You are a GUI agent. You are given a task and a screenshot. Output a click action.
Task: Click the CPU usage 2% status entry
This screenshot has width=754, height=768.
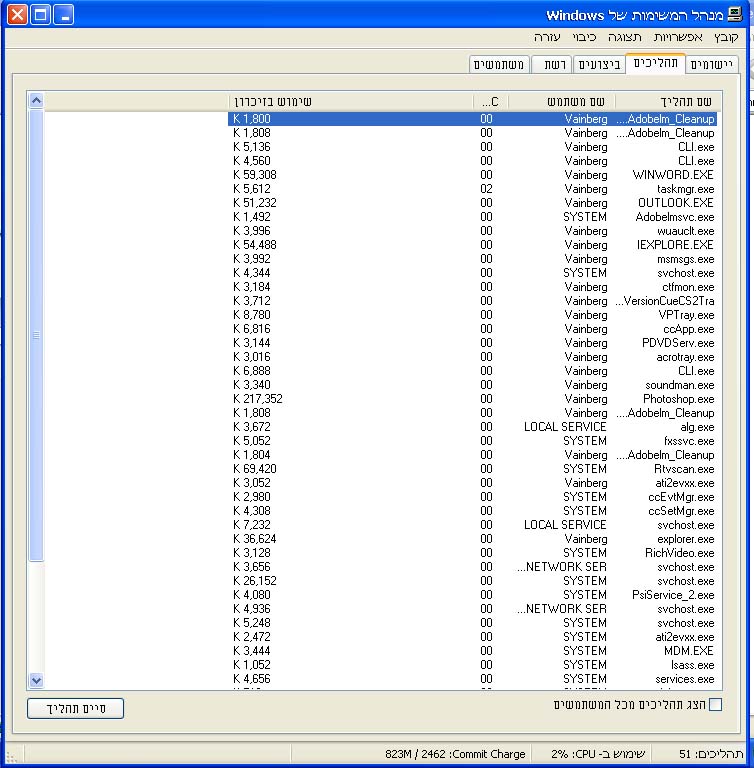coord(598,754)
